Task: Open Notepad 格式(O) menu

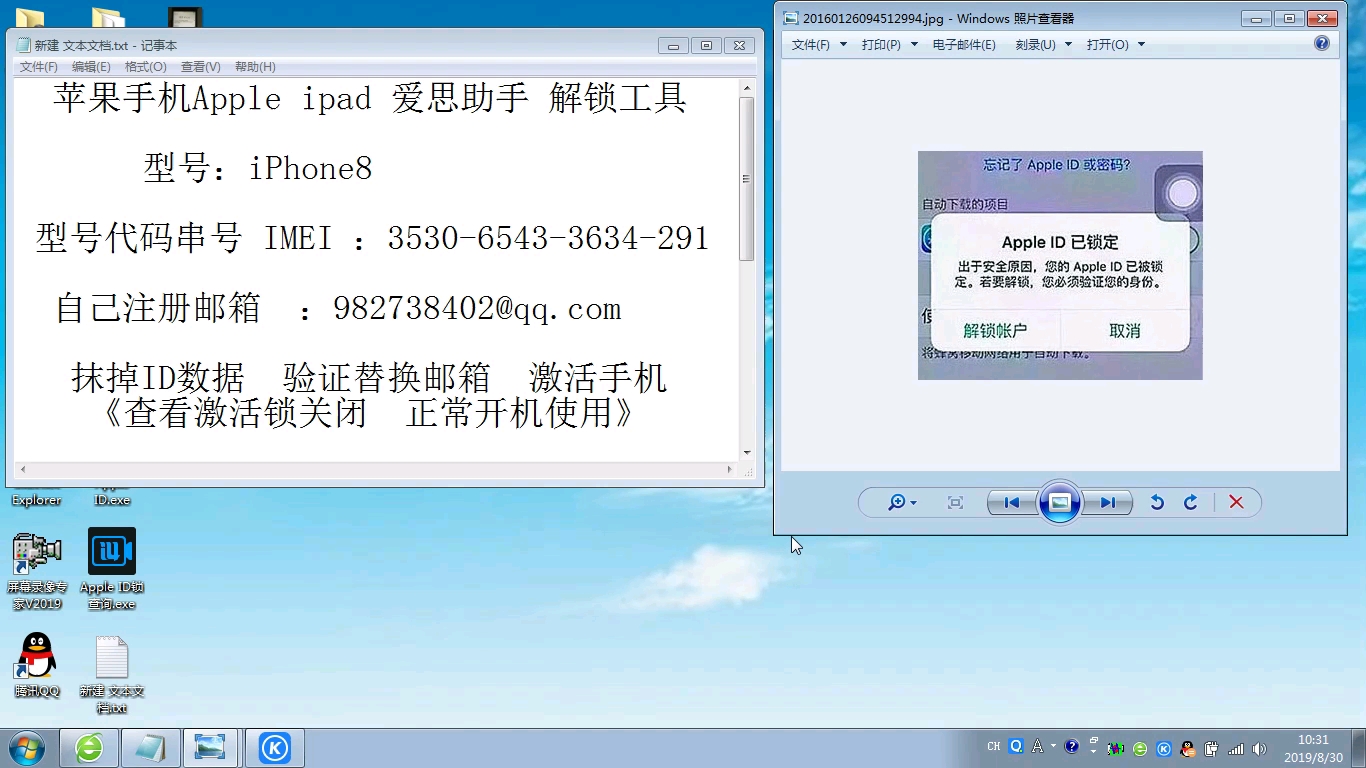Action: [x=146, y=67]
